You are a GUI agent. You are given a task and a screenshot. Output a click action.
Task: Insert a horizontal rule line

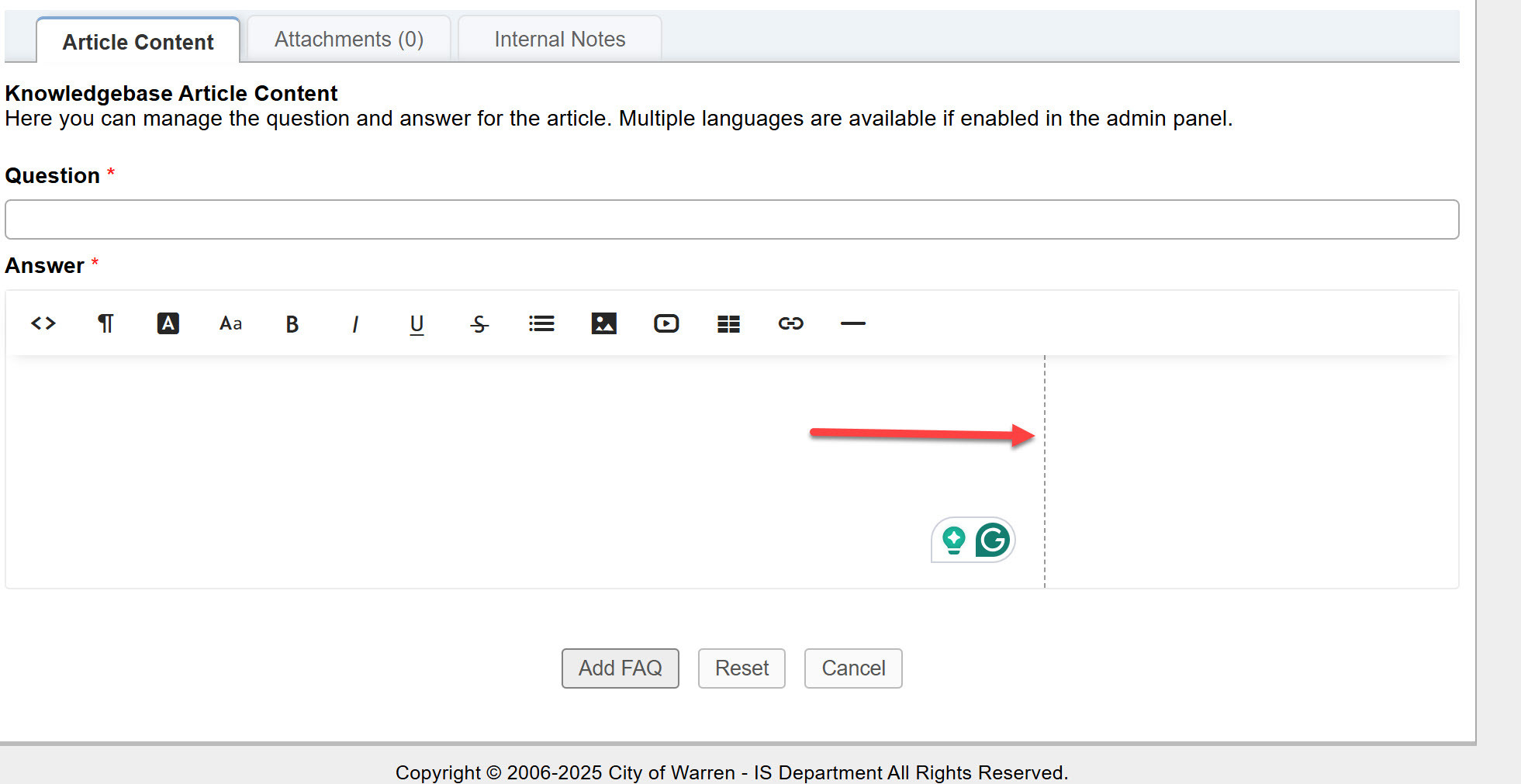click(852, 323)
